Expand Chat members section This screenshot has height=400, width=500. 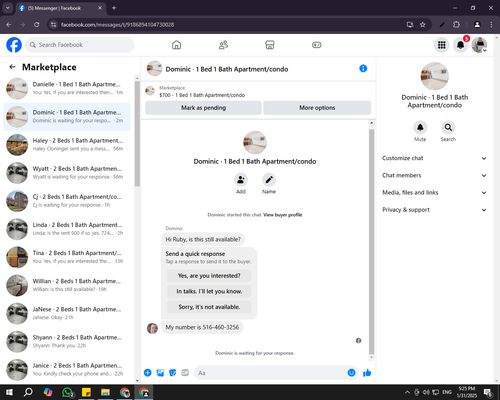tap(434, 175)
